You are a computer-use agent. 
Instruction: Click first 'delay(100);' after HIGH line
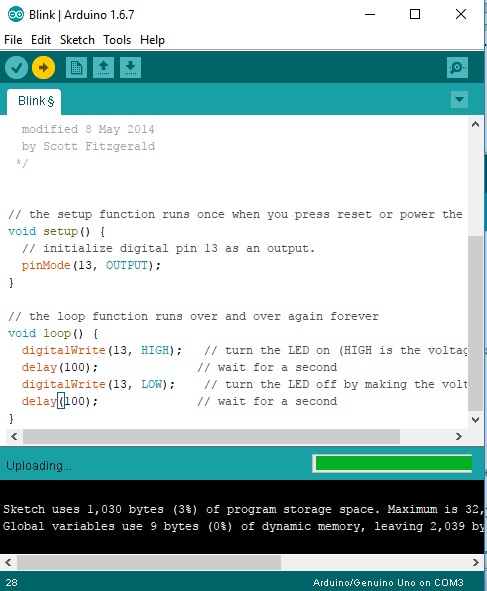tap(60, 367)
